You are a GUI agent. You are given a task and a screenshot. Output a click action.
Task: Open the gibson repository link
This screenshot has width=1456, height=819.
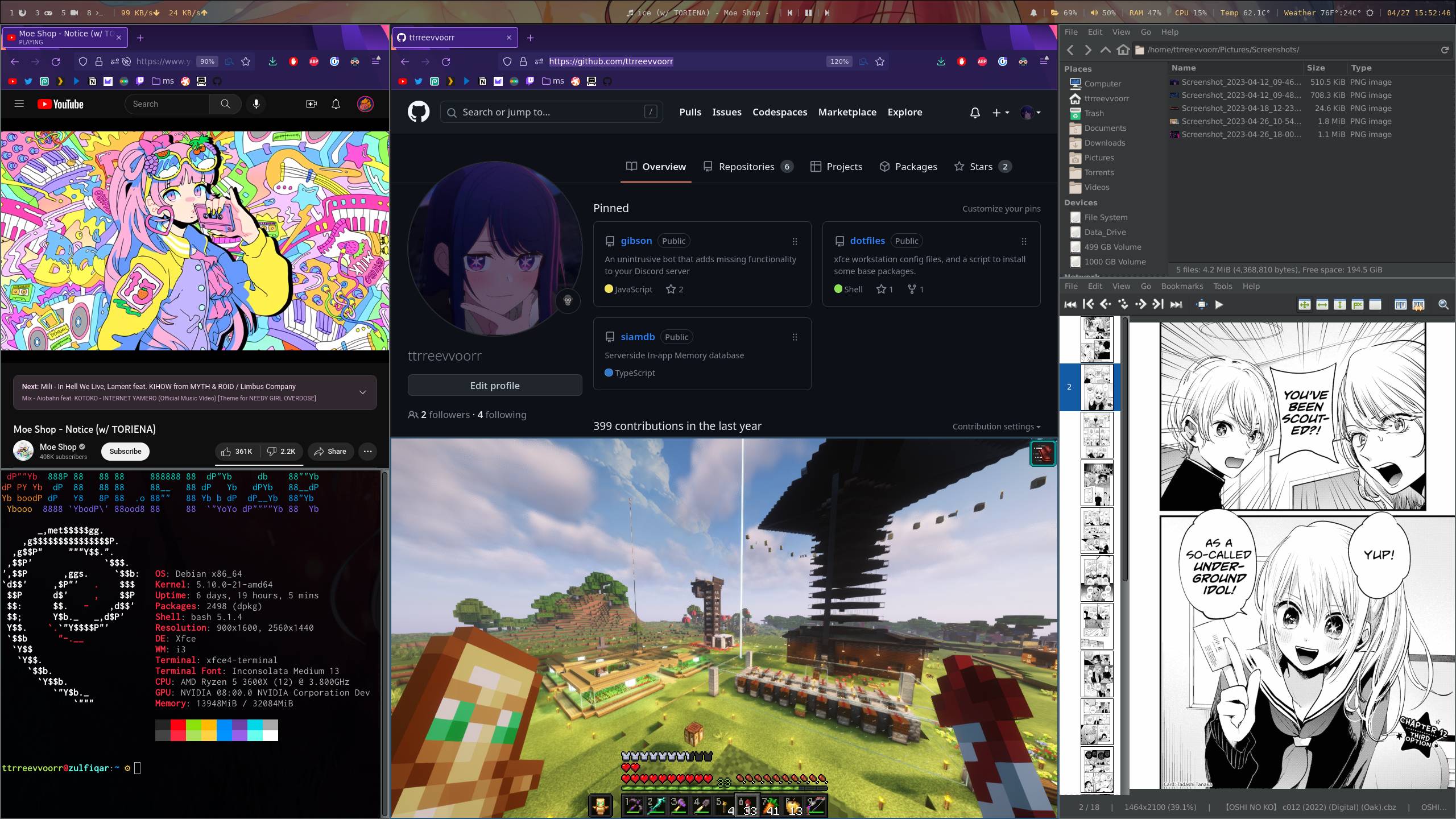coord(636,241)
